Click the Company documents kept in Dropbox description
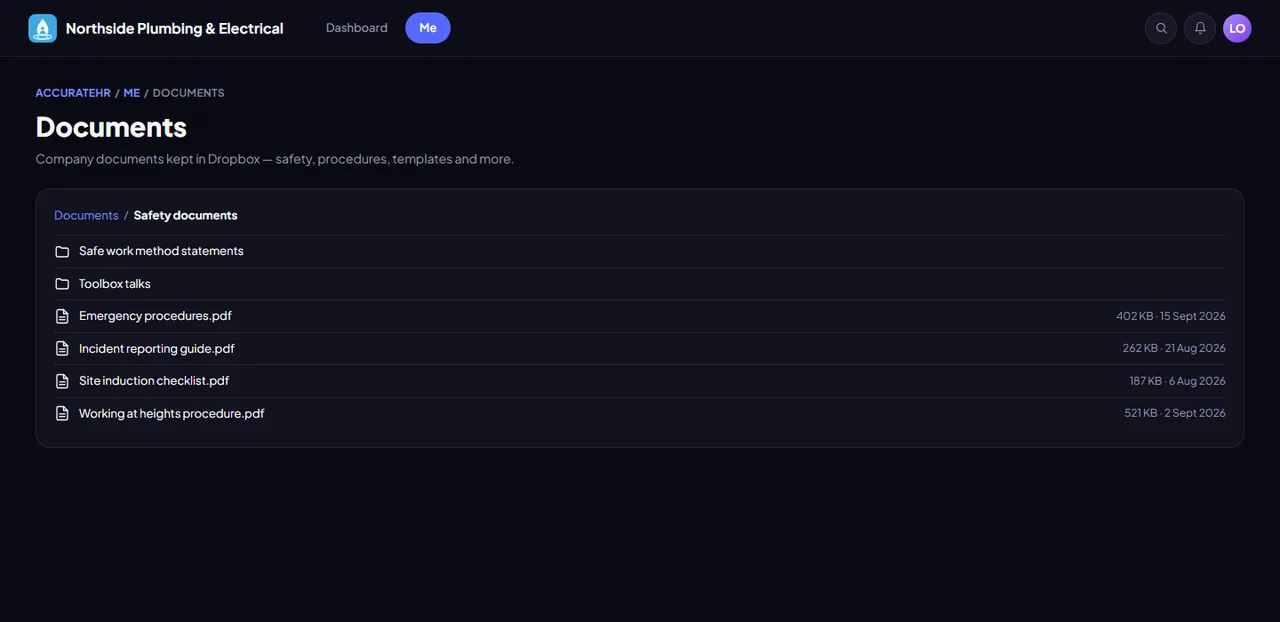The width and height of the screenshot is (1280, 622). 275,159
